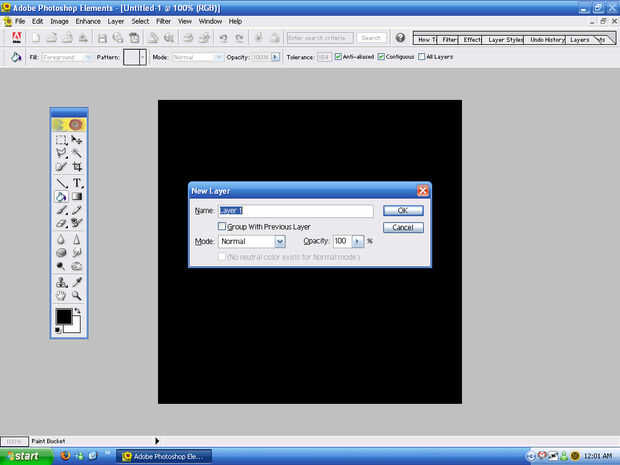The height and width of the screenshot is (465, 620).
Task: Click Adobe Photoshop Elements taskbar button
Action: [164, 456]
